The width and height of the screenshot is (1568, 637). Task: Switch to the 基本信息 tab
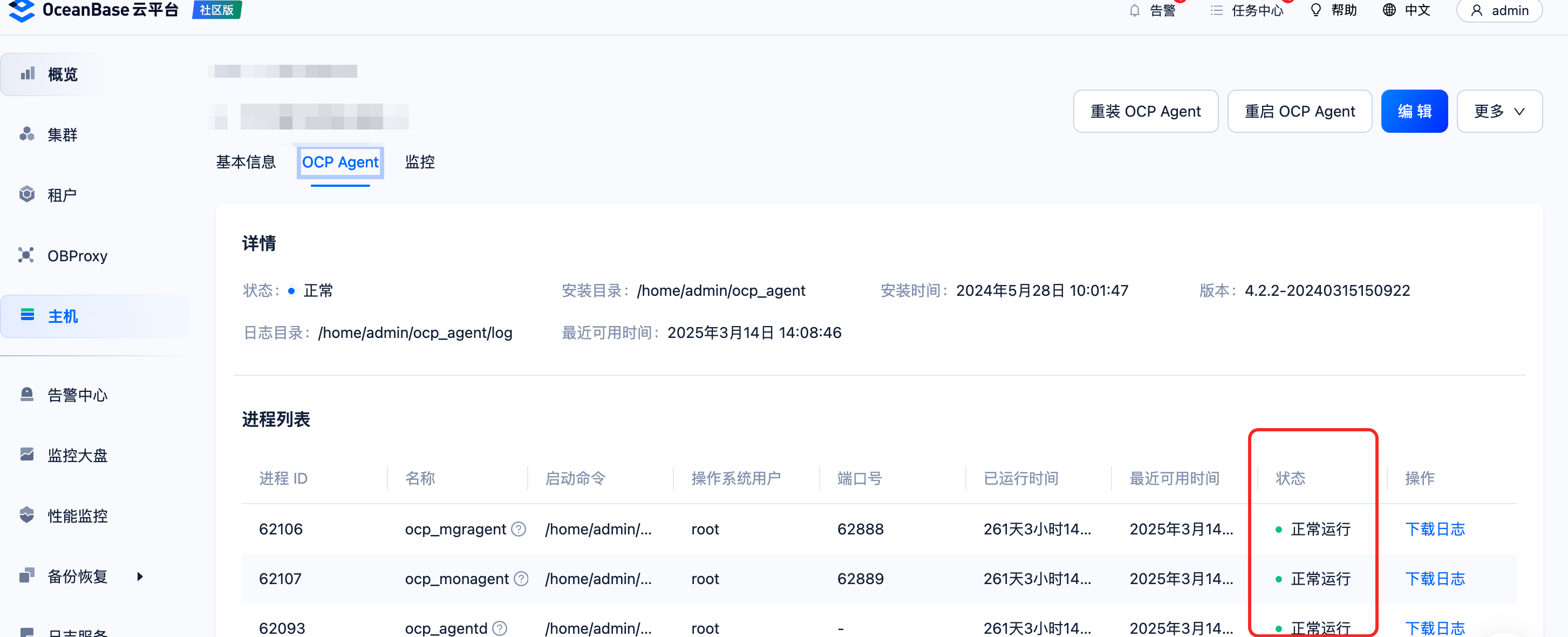(246, 162)
